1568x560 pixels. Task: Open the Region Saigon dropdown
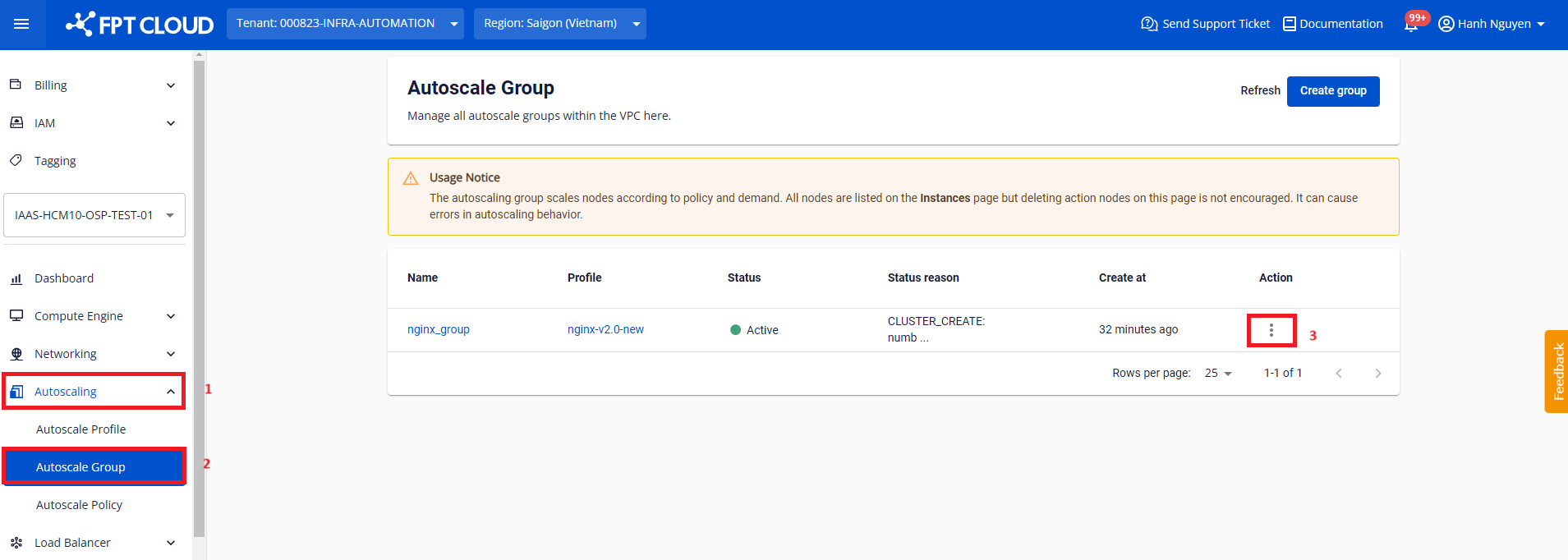[x=559, y=24]
